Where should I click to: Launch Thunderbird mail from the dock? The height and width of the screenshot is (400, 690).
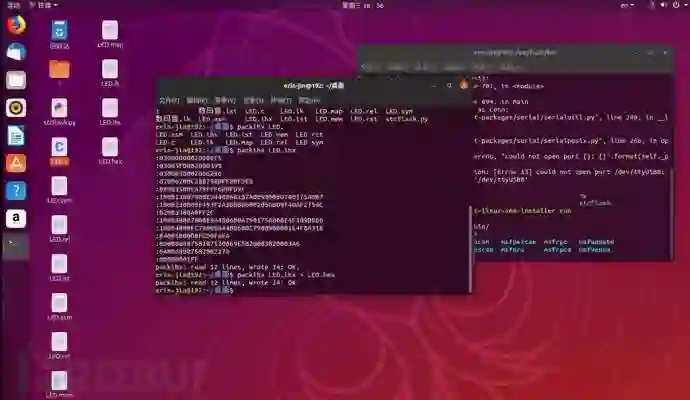16,52
